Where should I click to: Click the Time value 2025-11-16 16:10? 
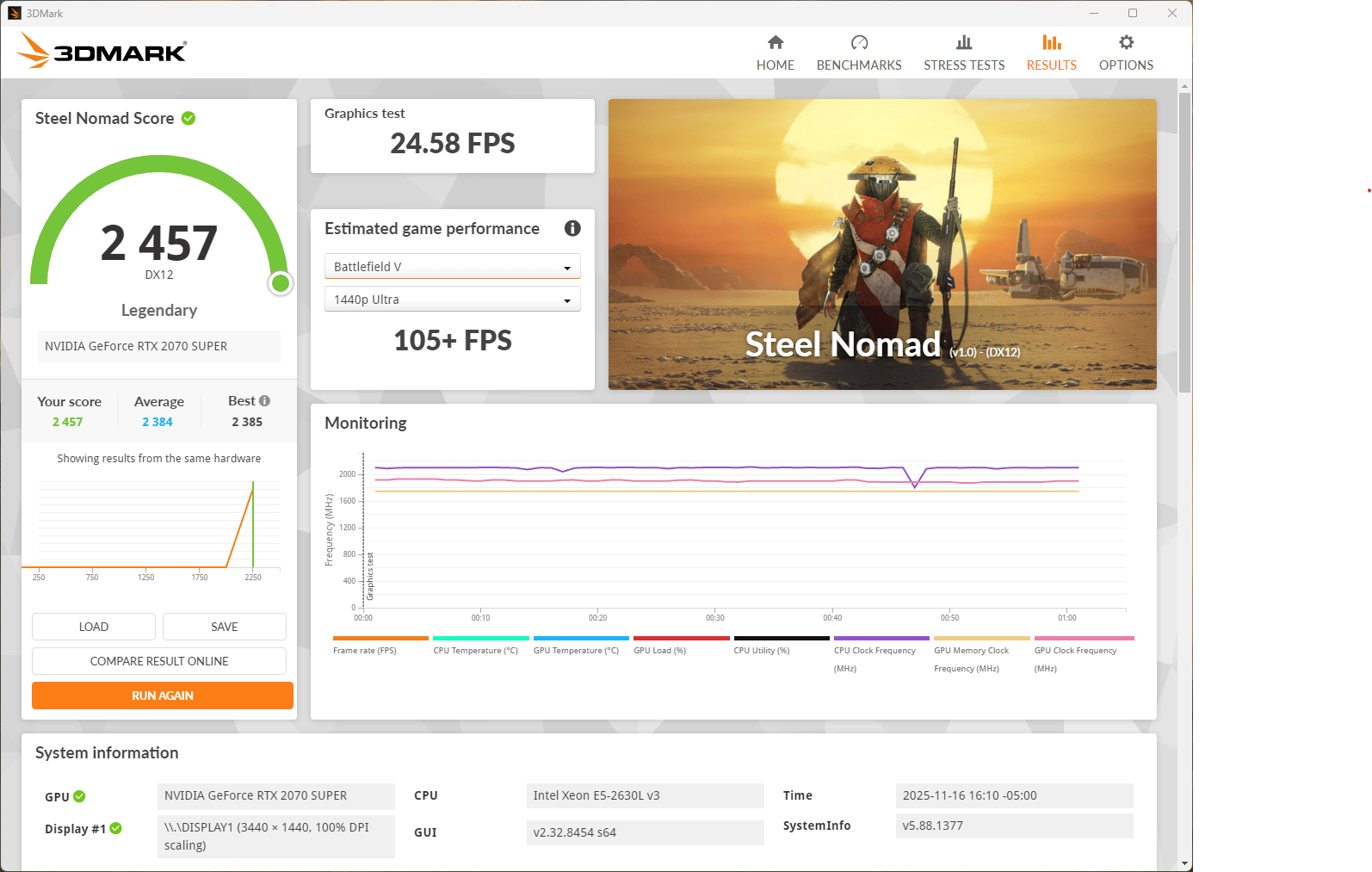[1015, 795]
